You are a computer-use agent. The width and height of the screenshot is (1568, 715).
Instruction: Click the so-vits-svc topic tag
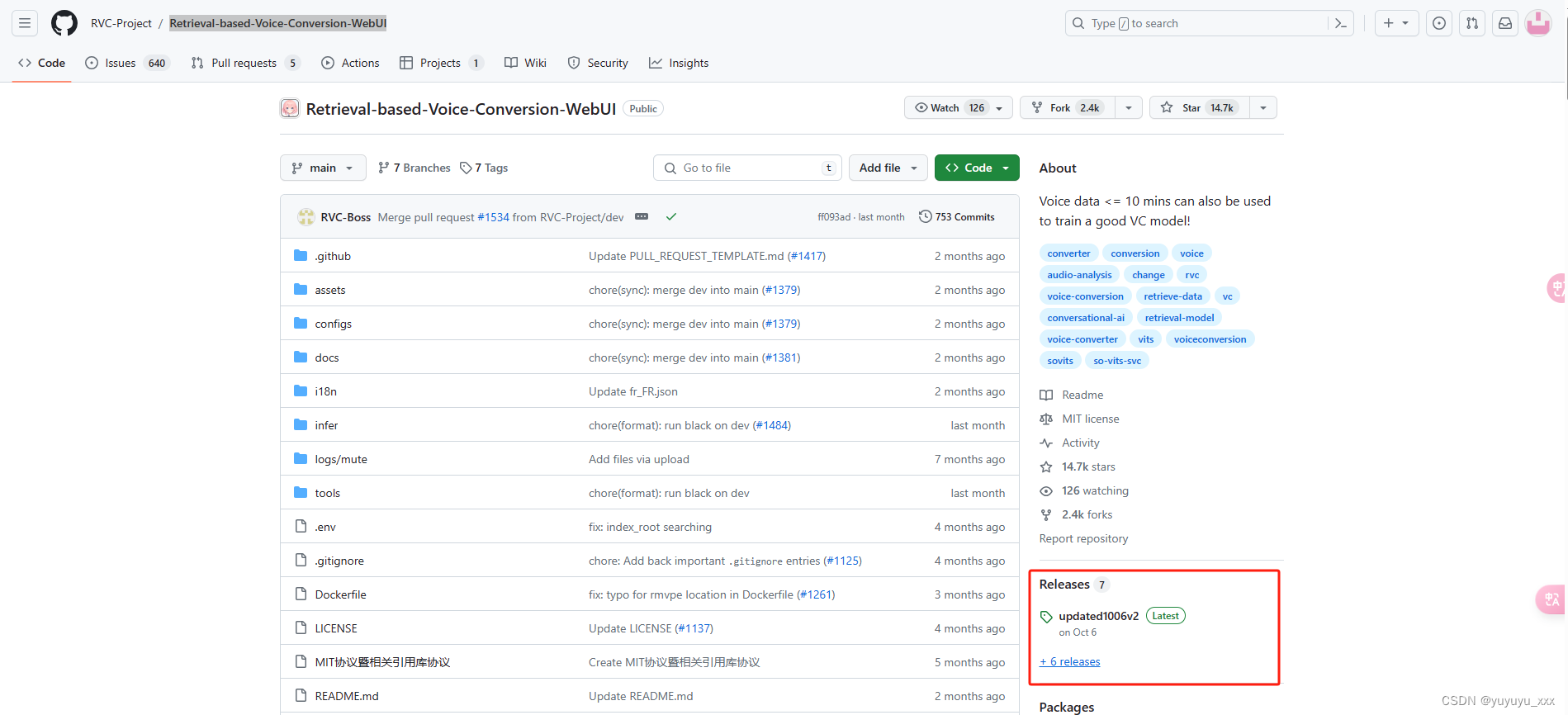click(x=1117, y=361)
